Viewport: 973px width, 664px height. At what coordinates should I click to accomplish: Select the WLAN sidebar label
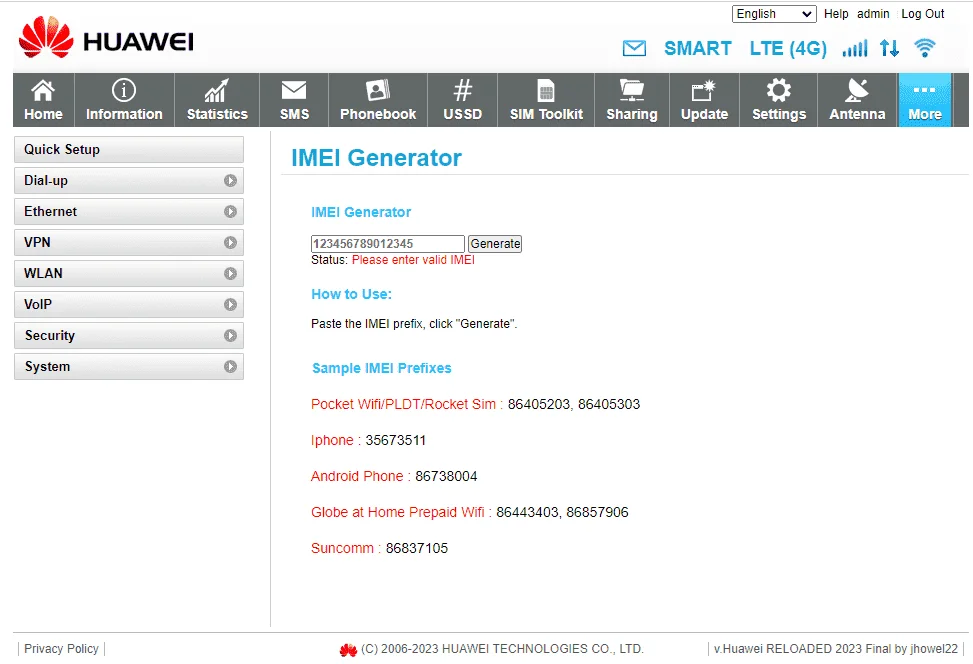tap(43, 273)
